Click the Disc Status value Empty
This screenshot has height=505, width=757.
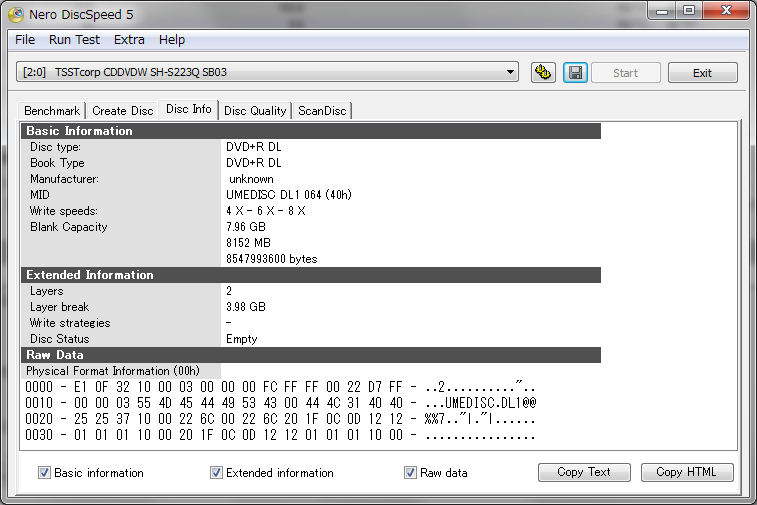click(241, 339)
